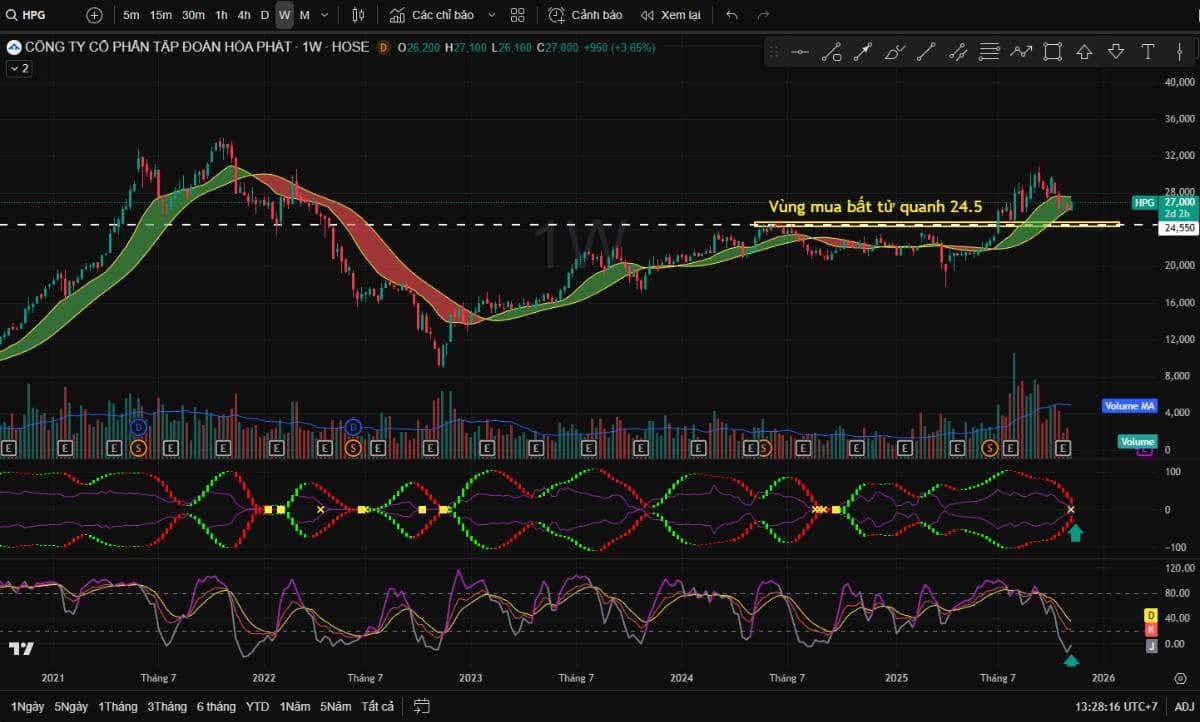Select the weekly W timeframe
Screen dimensions: 1200x722
[x=285, y=15]
